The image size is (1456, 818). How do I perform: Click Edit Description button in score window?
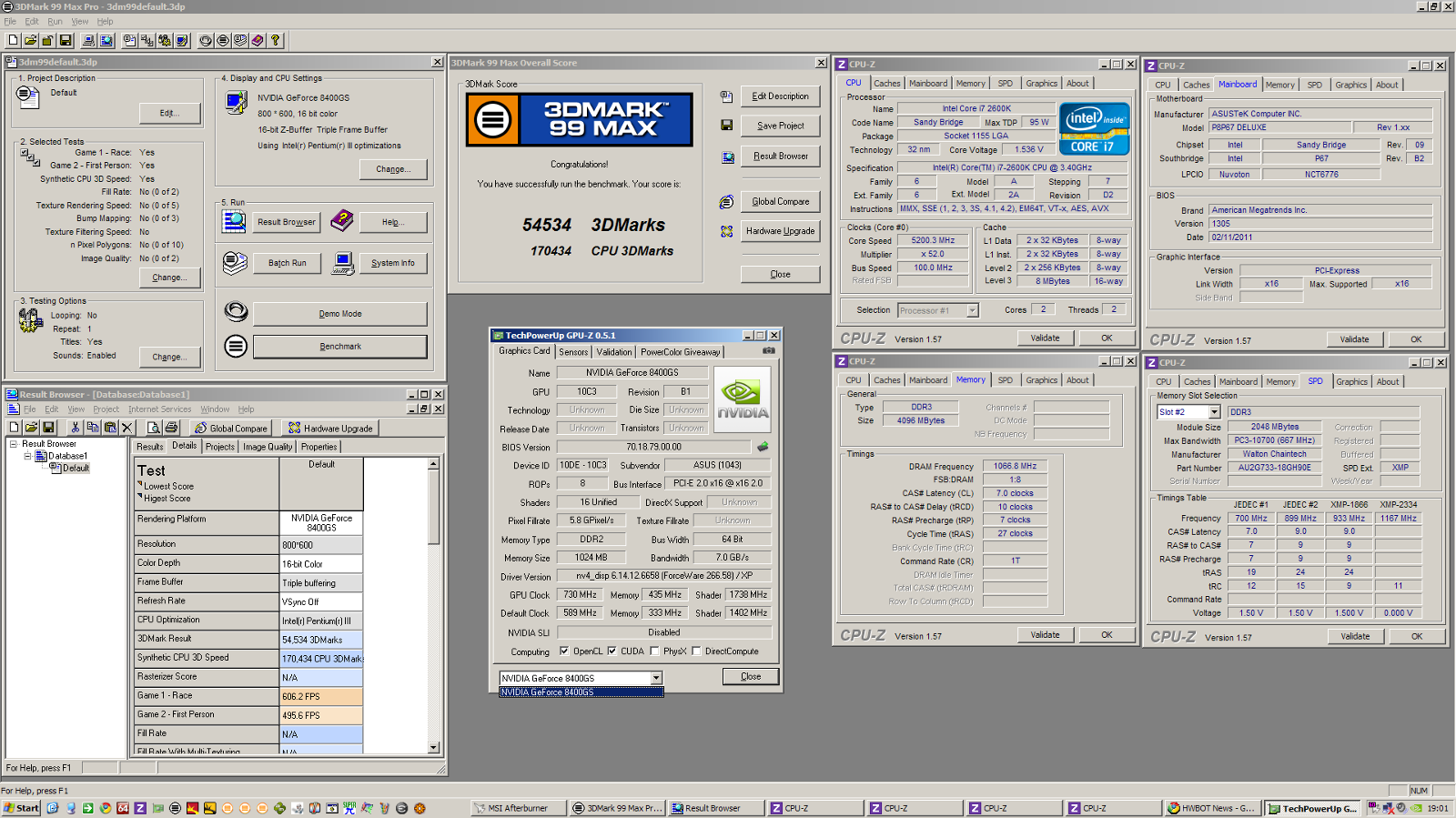click(x=781, y=96)
